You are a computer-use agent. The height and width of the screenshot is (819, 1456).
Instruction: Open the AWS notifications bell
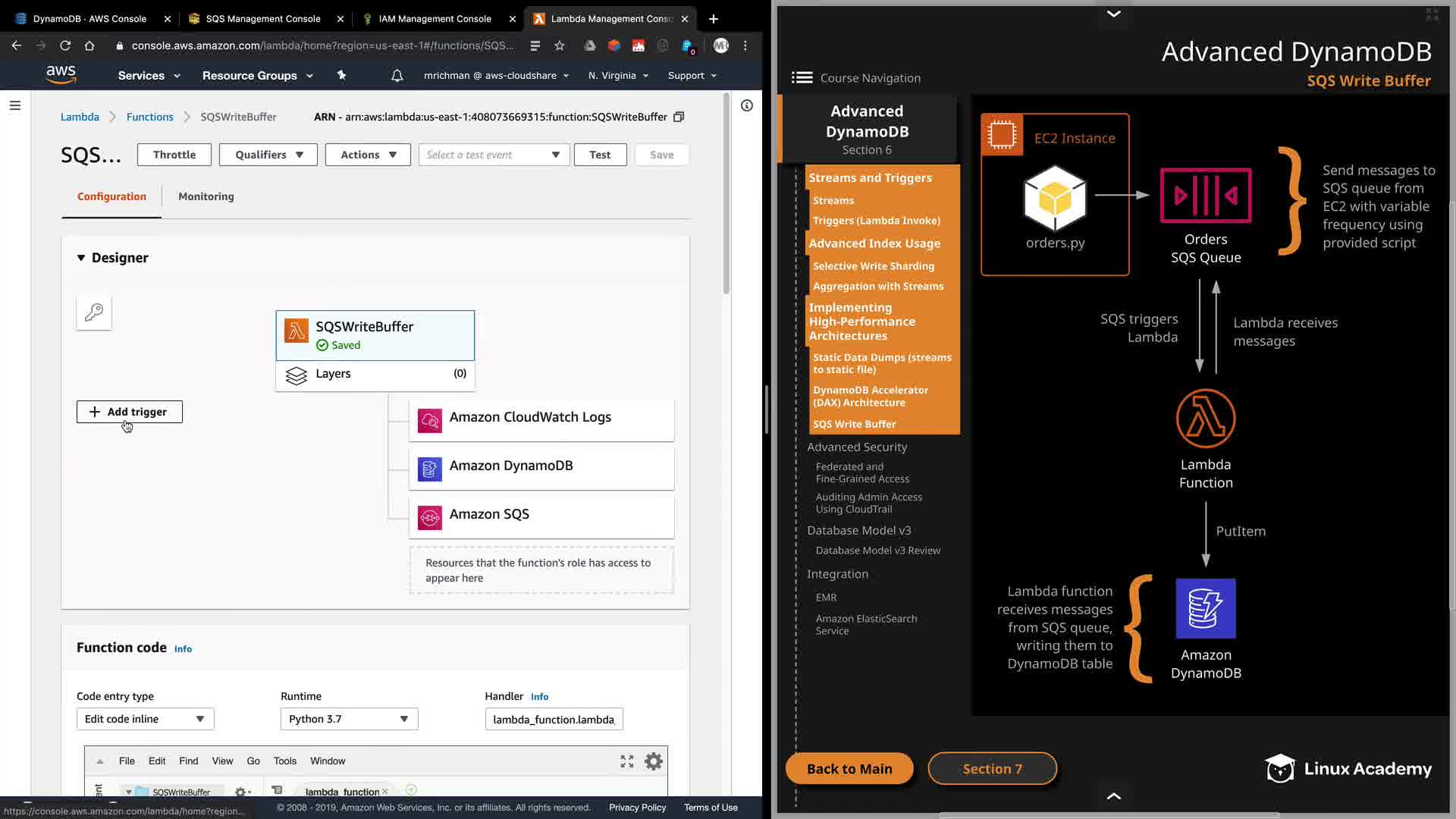(x=397, y=76)
